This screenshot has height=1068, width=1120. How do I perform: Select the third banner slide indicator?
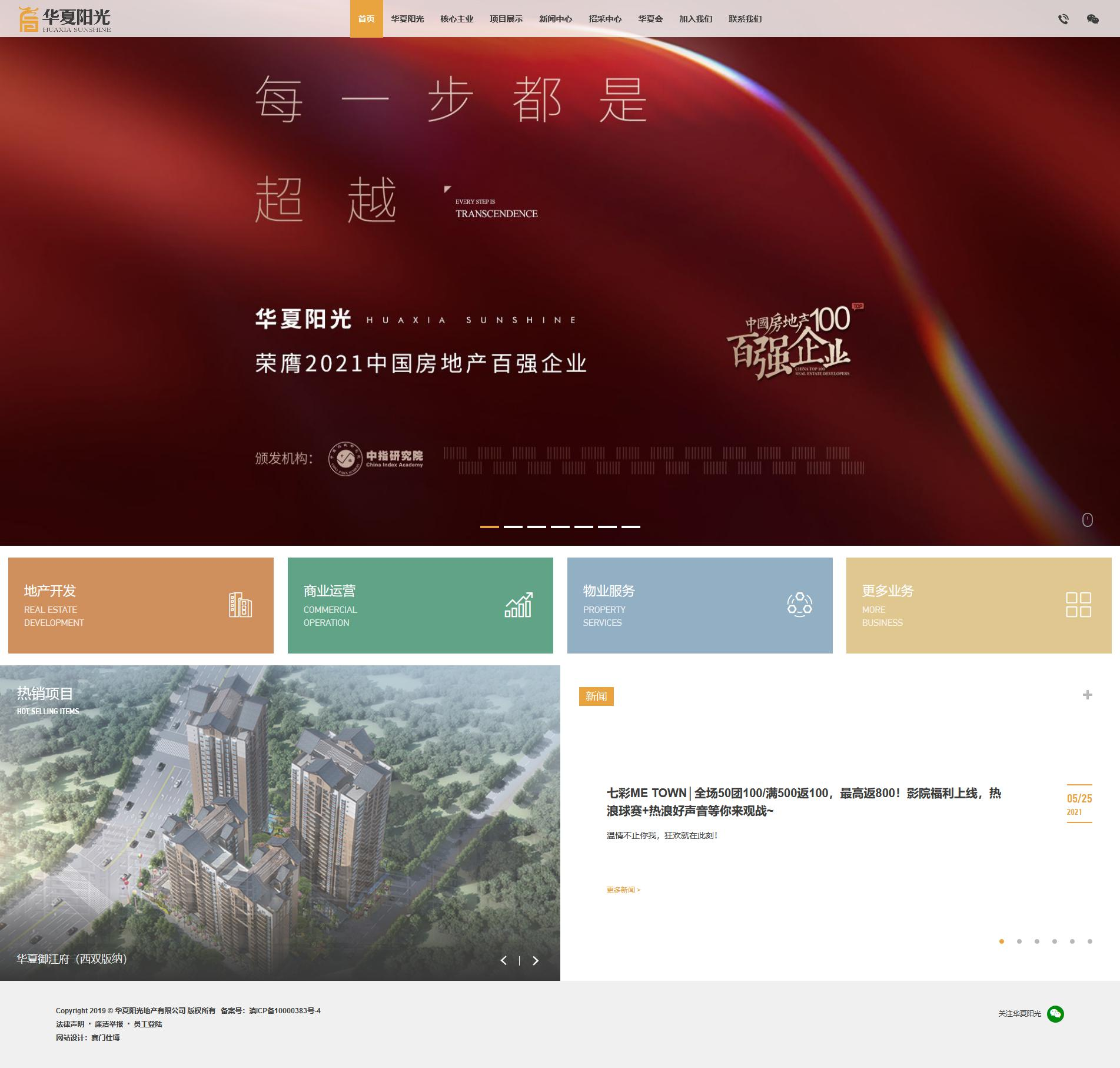pyautogui.click(x=537, y=526)
